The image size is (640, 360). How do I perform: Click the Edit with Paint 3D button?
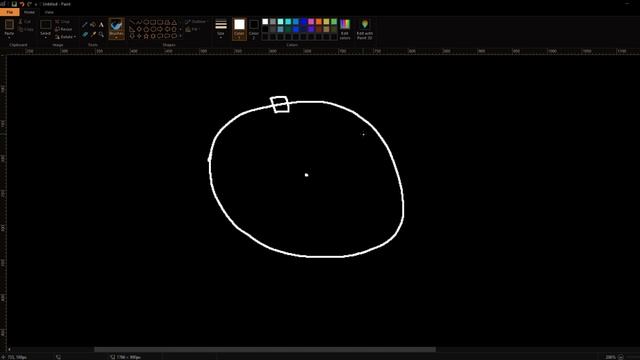click(x=364, y=29)
